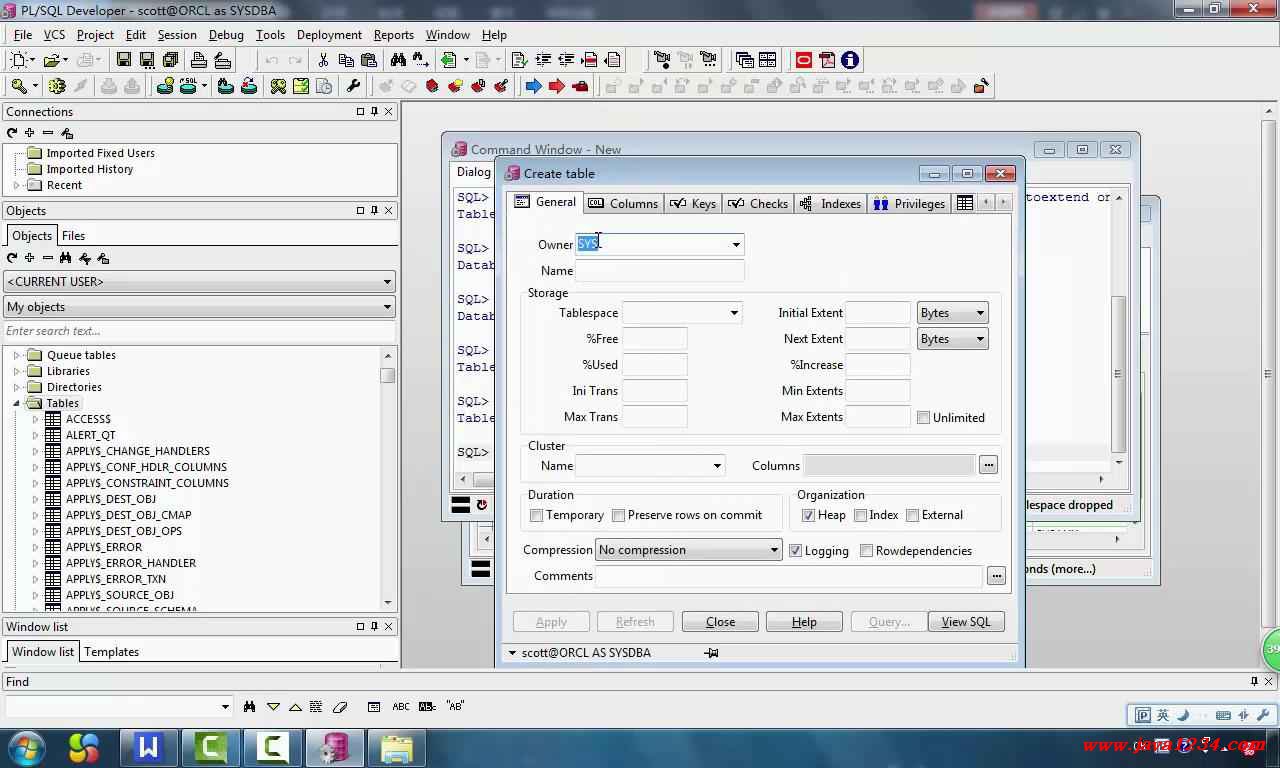The height and width of the screenshot is (768, 1280).
Task: Click the Save floppy disk icon
Action: coord(124,60)
